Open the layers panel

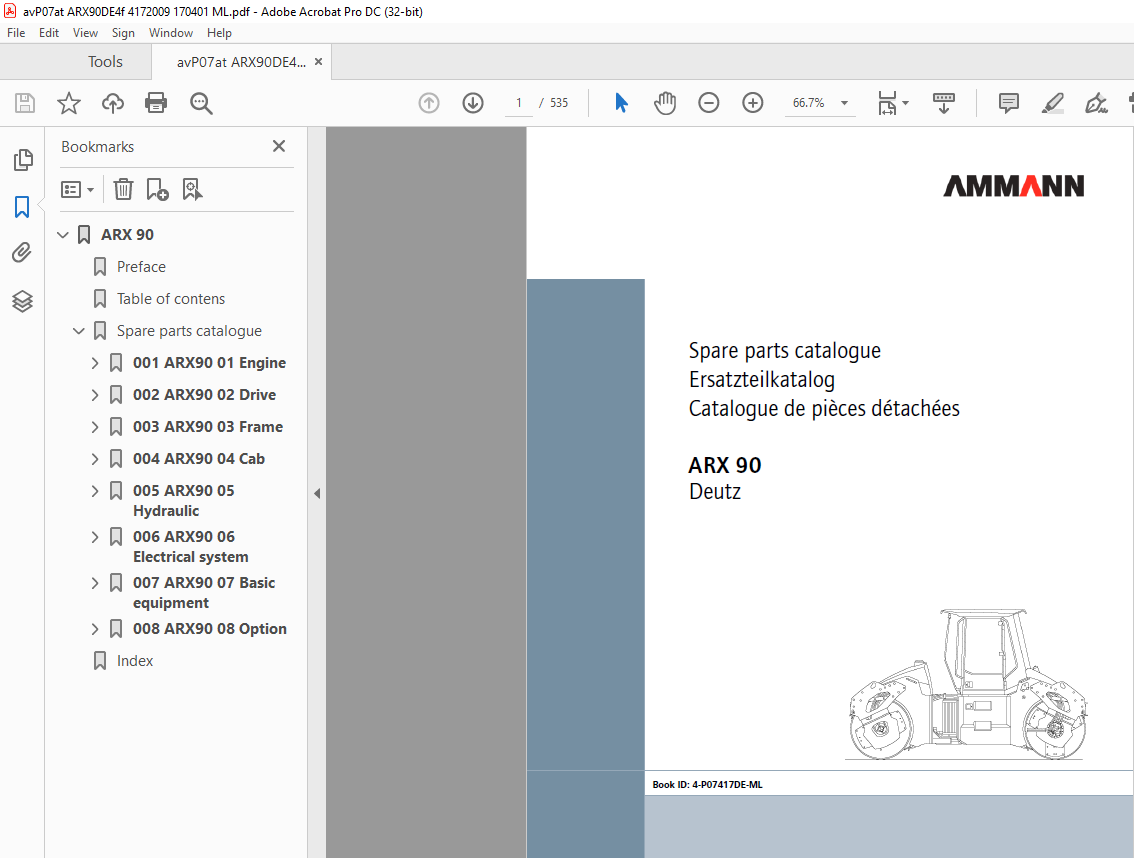22,301
